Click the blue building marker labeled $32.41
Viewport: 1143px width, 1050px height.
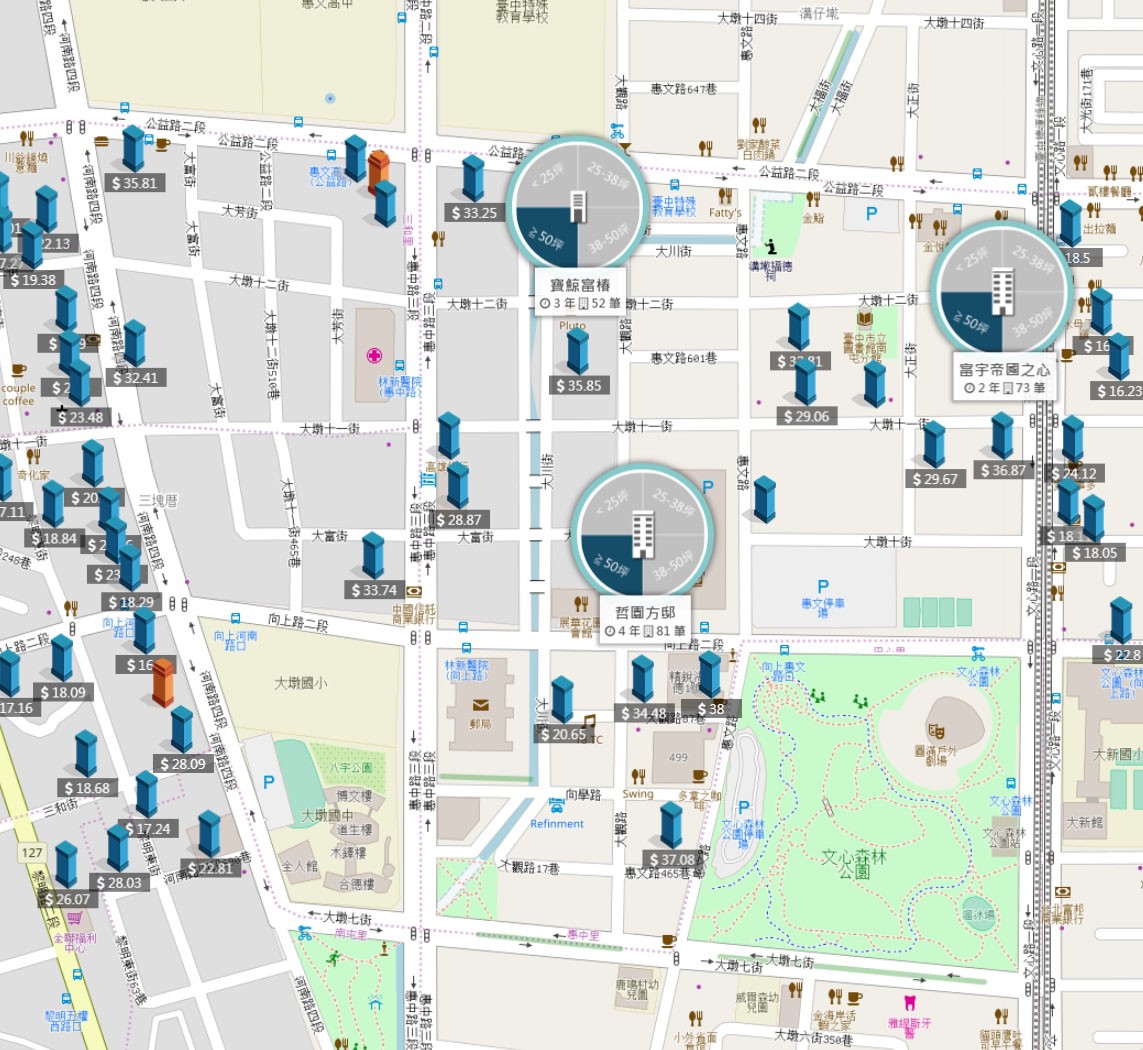[135, 343]
